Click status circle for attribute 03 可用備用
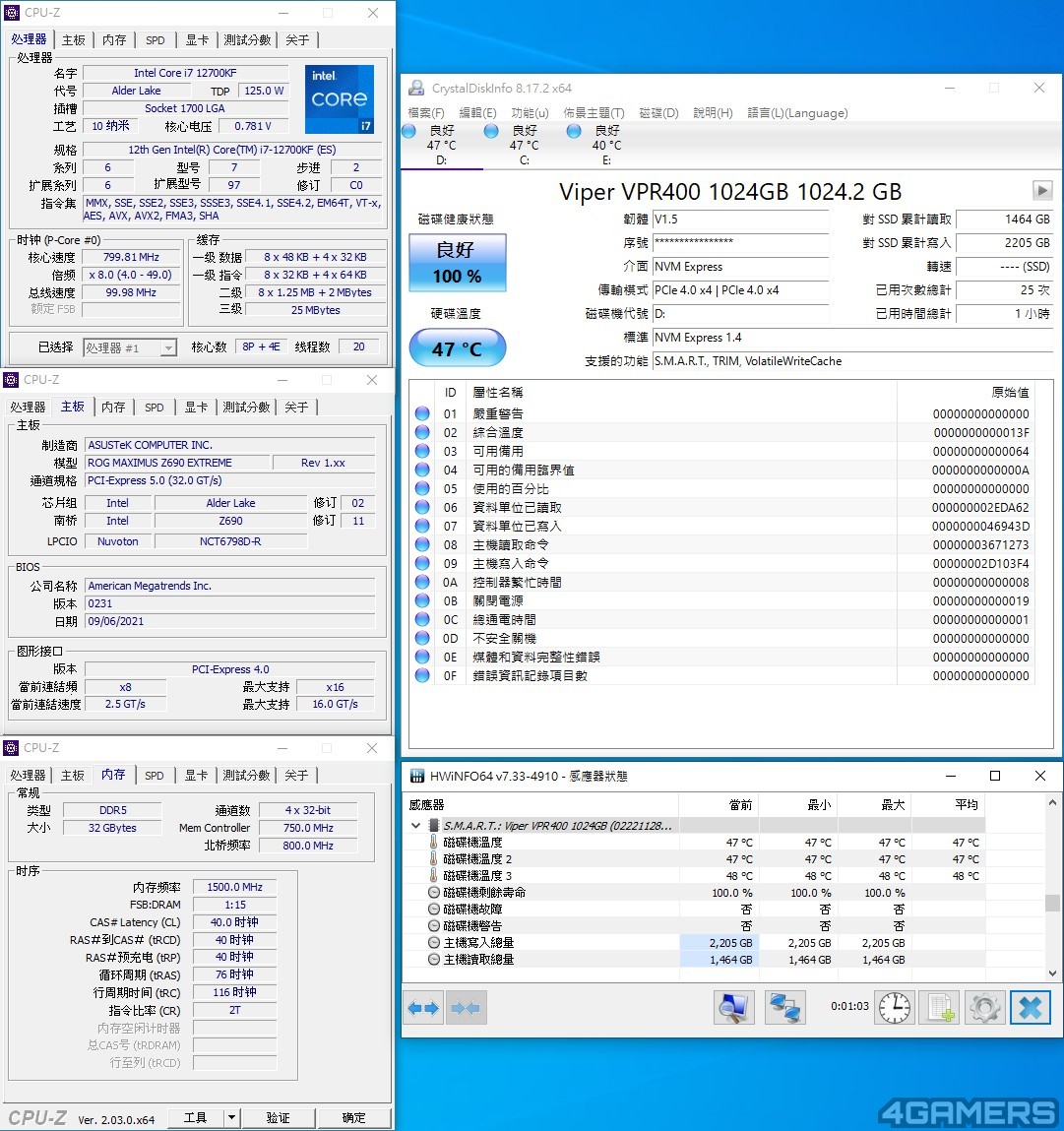This screenshot has width=1064, height=1131. [422, 451]
